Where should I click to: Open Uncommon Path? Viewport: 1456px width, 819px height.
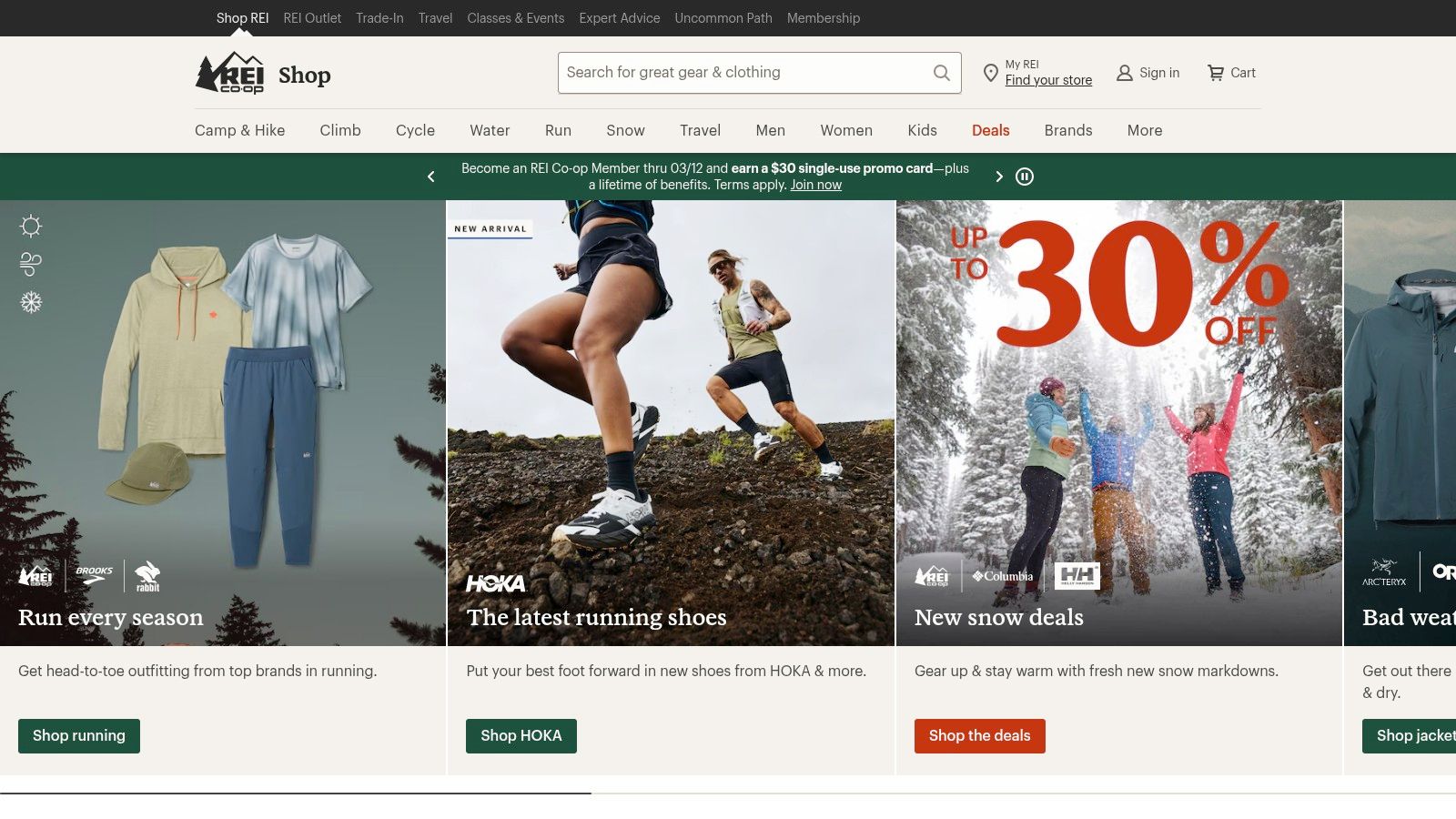click(x=723, y=18)
